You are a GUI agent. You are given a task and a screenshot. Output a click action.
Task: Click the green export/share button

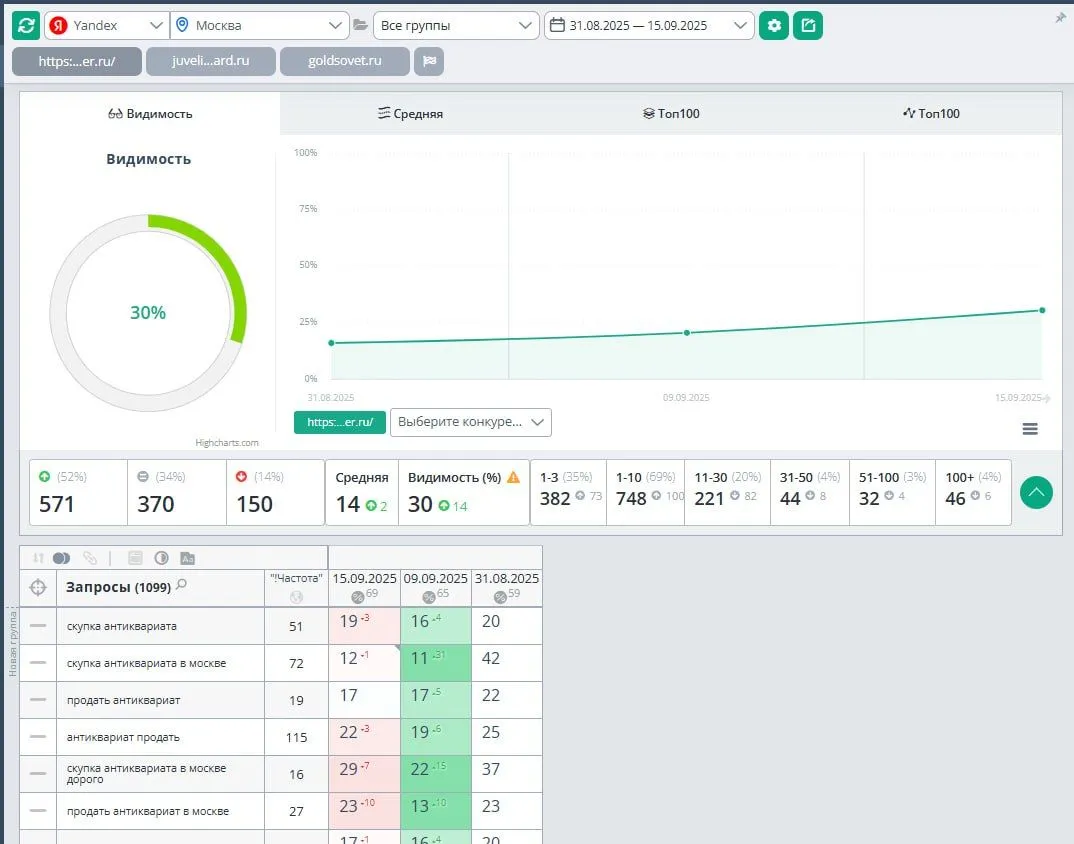(x=808, y=25)
